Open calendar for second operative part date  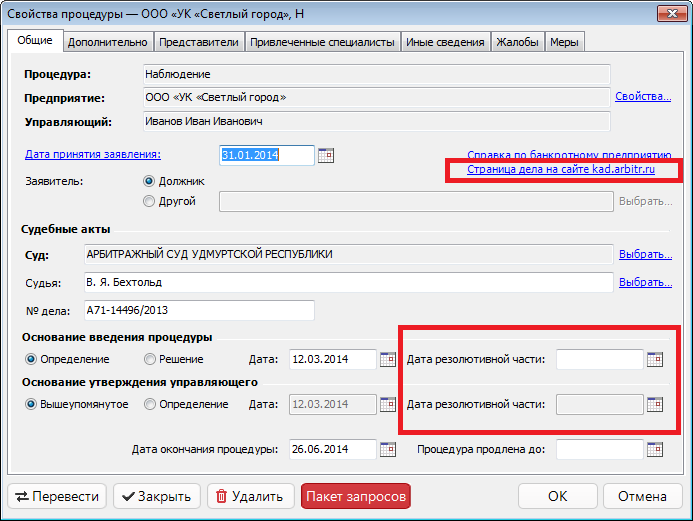[655, 404]
